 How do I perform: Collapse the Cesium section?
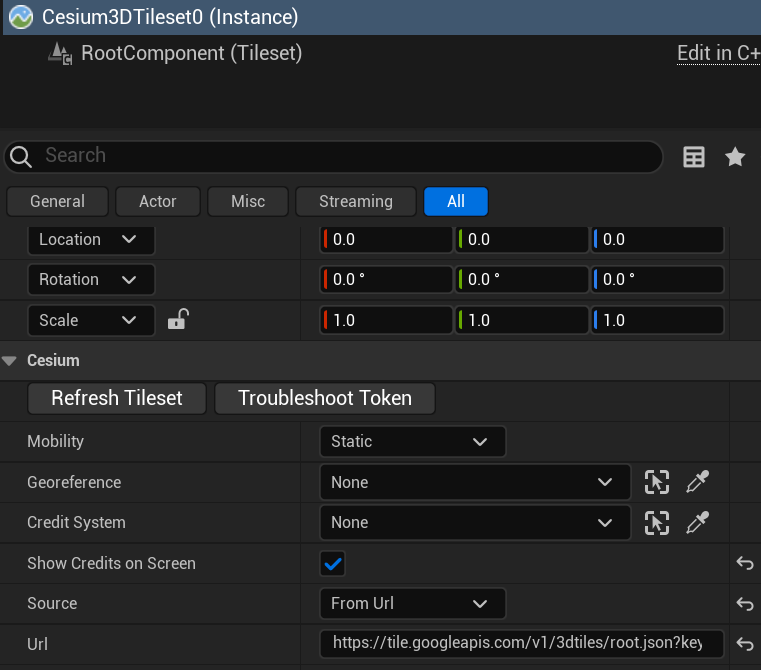pyautogui.click(x=10, y=361)
